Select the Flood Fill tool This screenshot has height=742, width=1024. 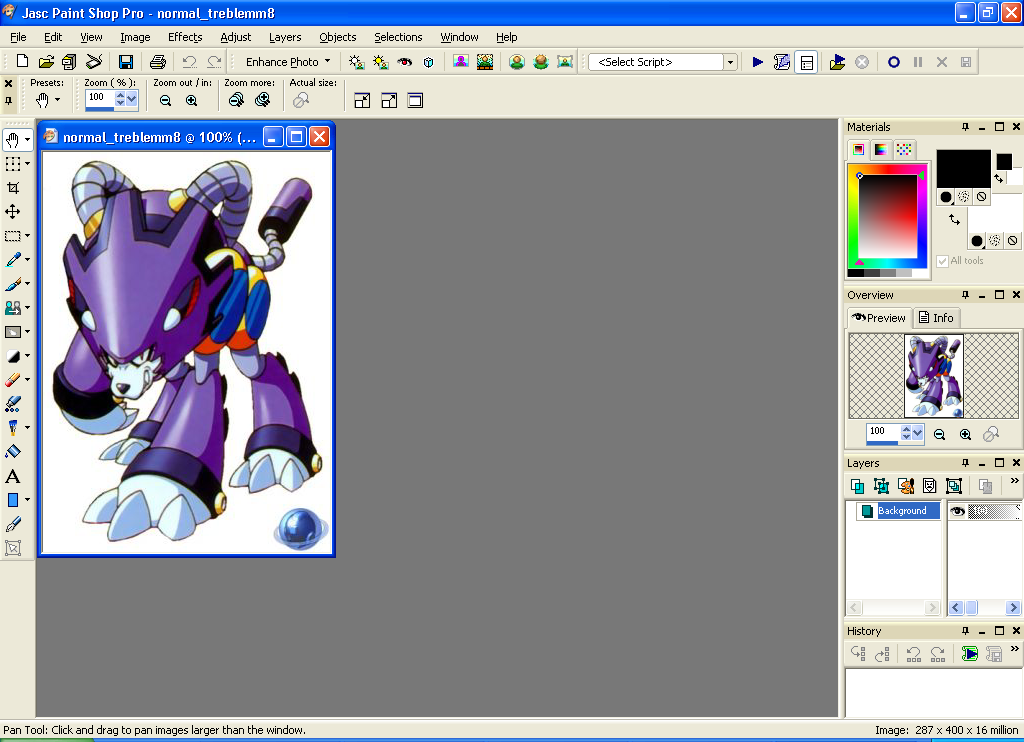tap(12, 452)
